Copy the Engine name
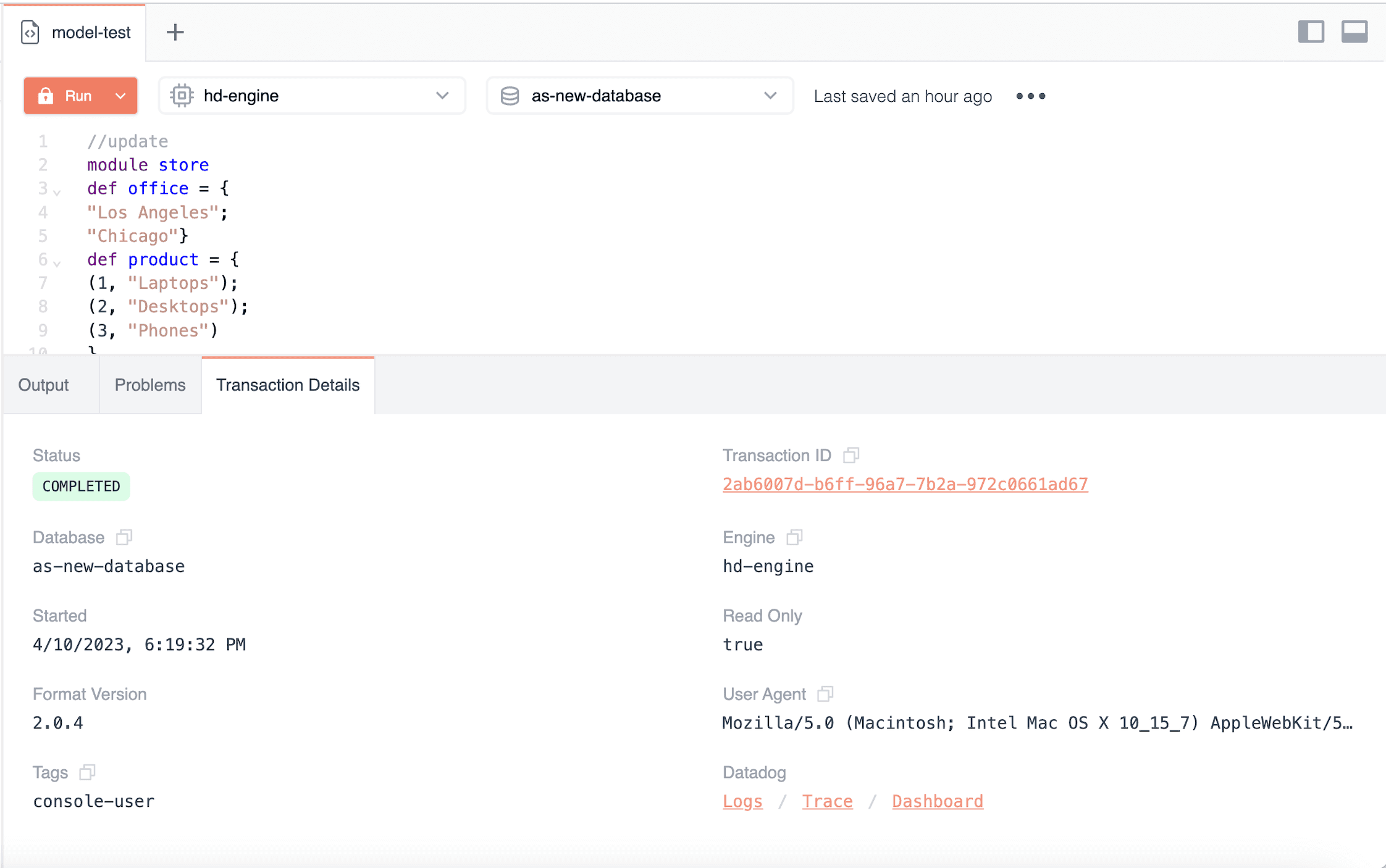This screenshot has width=1386, height=868. click(x=794, y=537)
